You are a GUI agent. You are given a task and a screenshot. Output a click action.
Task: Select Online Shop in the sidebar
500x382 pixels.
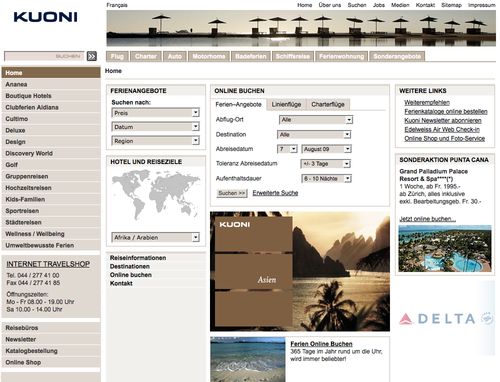(51, 362)
